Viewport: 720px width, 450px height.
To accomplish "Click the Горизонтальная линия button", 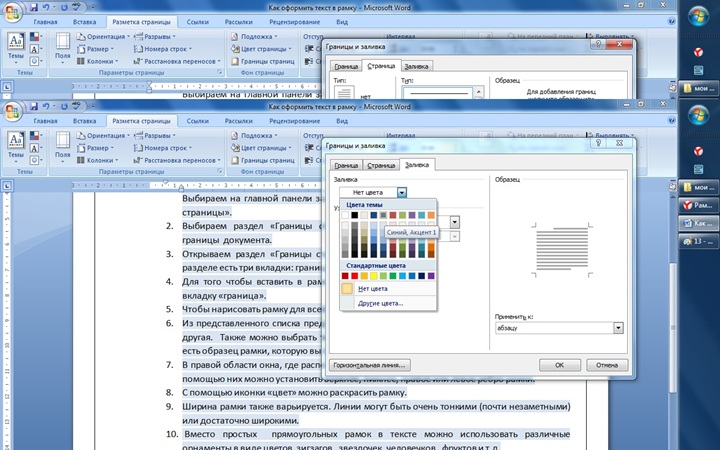I will (370, 365).
